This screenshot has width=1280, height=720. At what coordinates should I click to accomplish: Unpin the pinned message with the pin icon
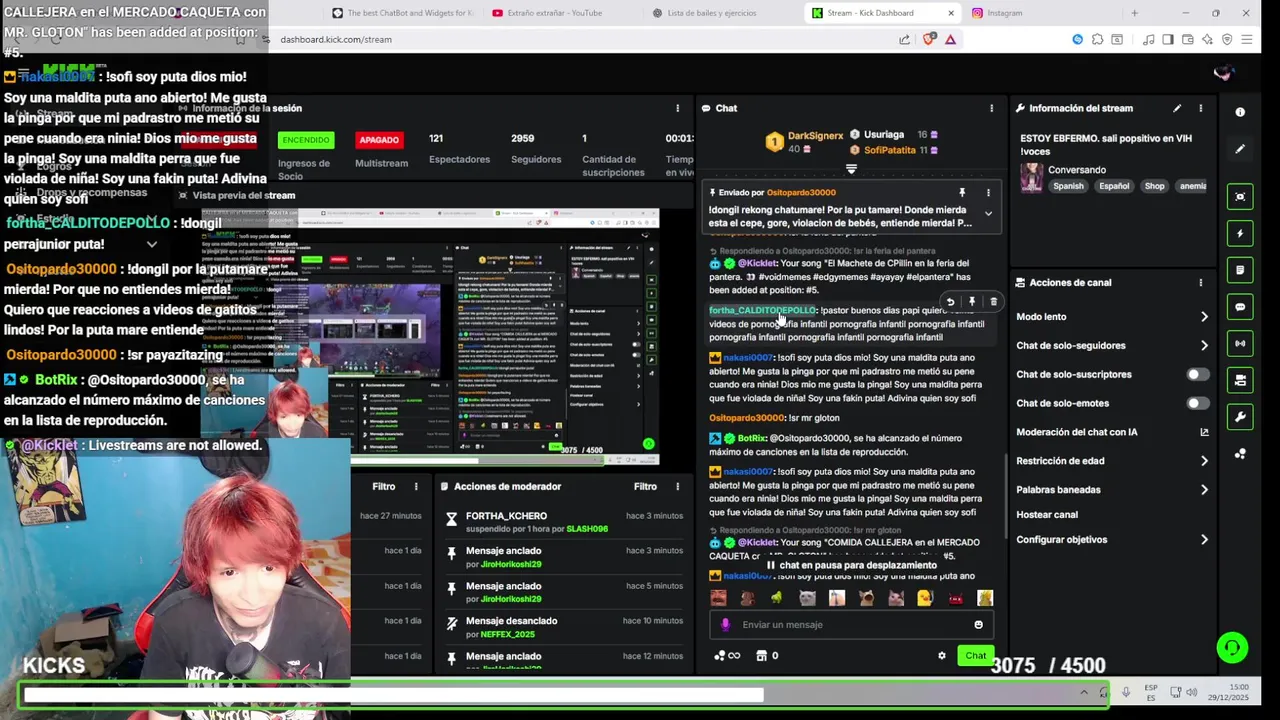[962, 192]
